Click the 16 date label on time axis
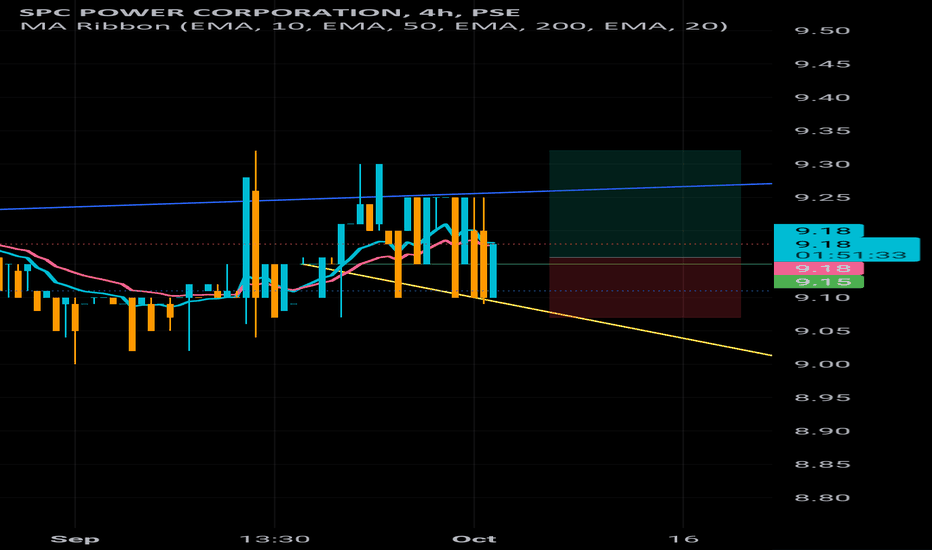932x550 pixels. [x=683, y=539]
